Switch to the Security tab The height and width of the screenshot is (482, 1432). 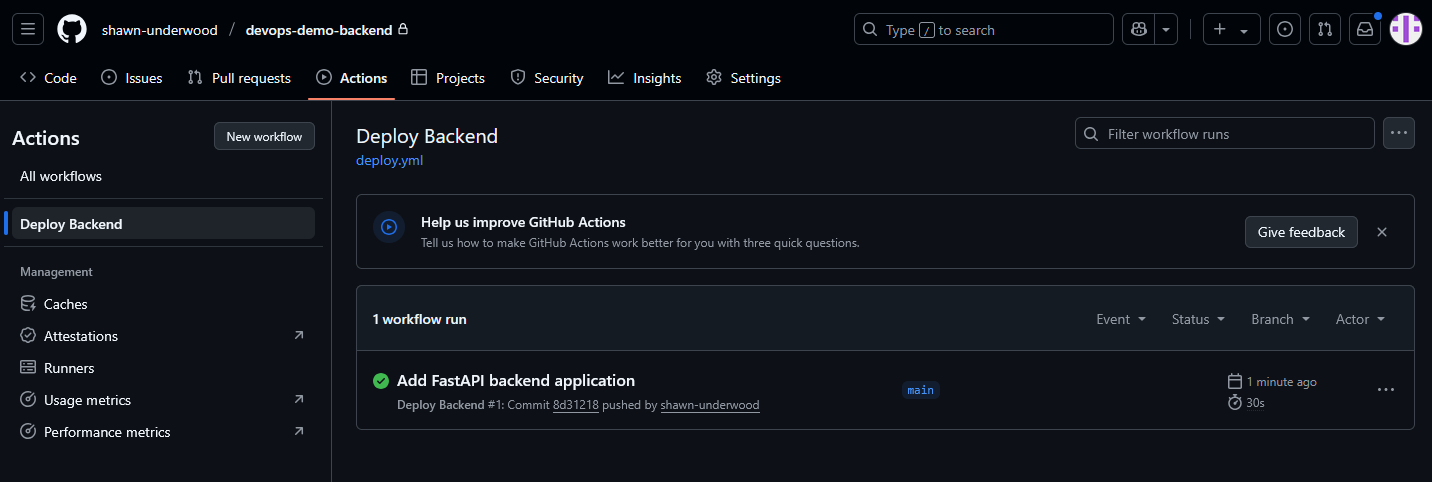coord(547,78)
